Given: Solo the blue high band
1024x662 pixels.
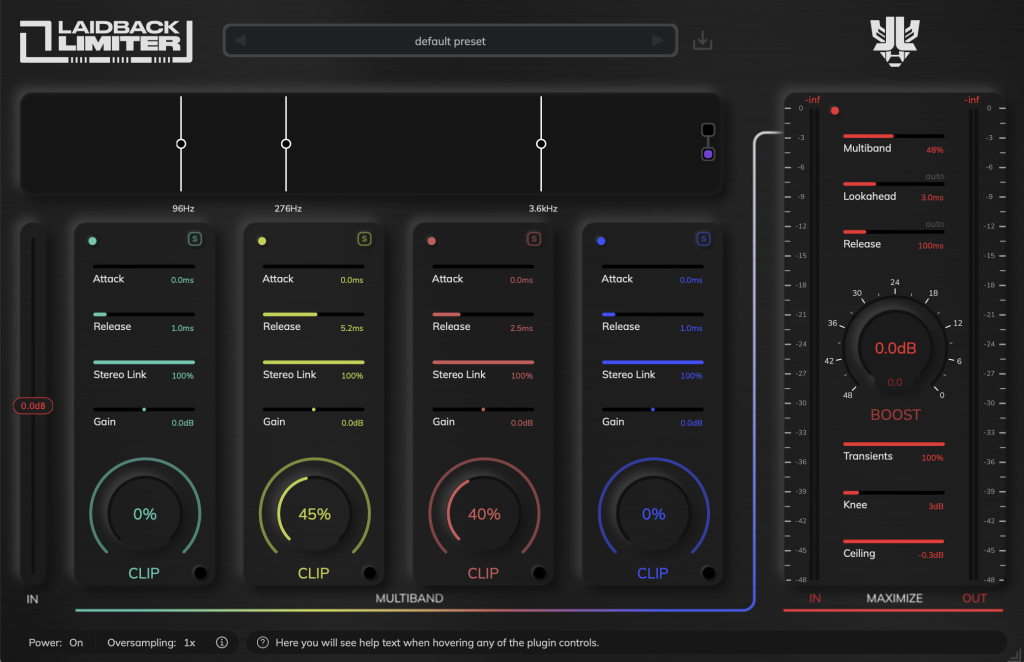Looking at the screenshot, I should [x=703, y=239].
